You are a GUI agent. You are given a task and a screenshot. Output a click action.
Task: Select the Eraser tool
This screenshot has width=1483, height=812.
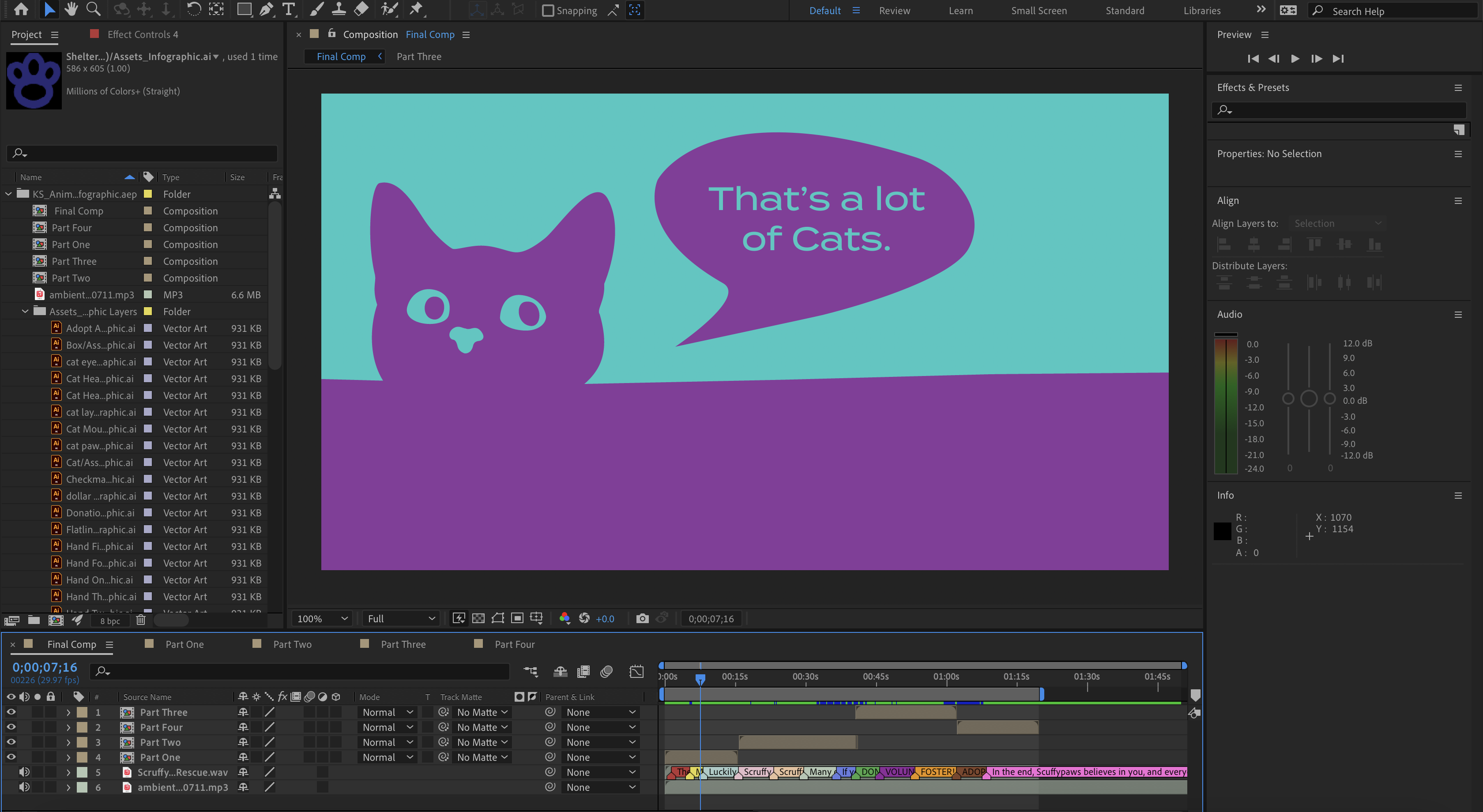[361, 9]
